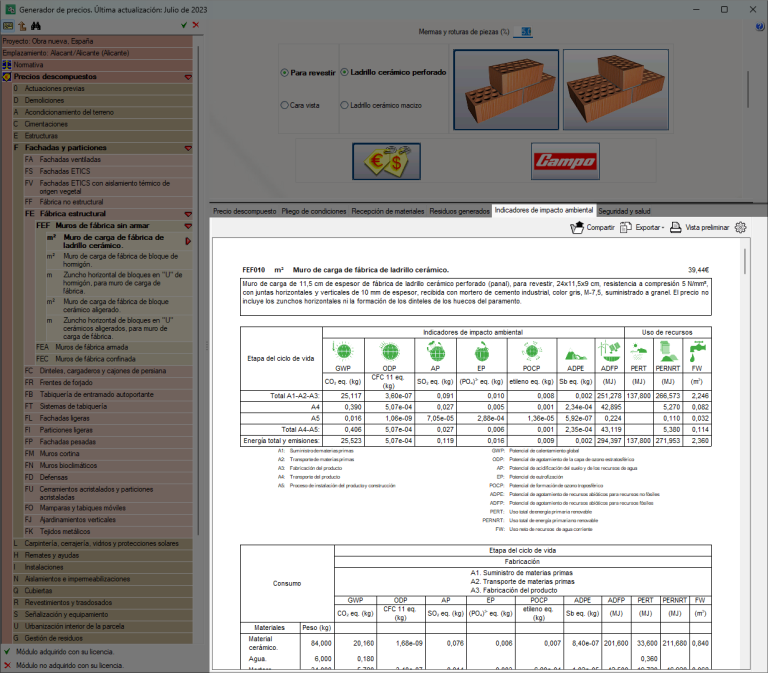
Task: Click the Mermas y roturas percentage field
Action: (526, 32)
